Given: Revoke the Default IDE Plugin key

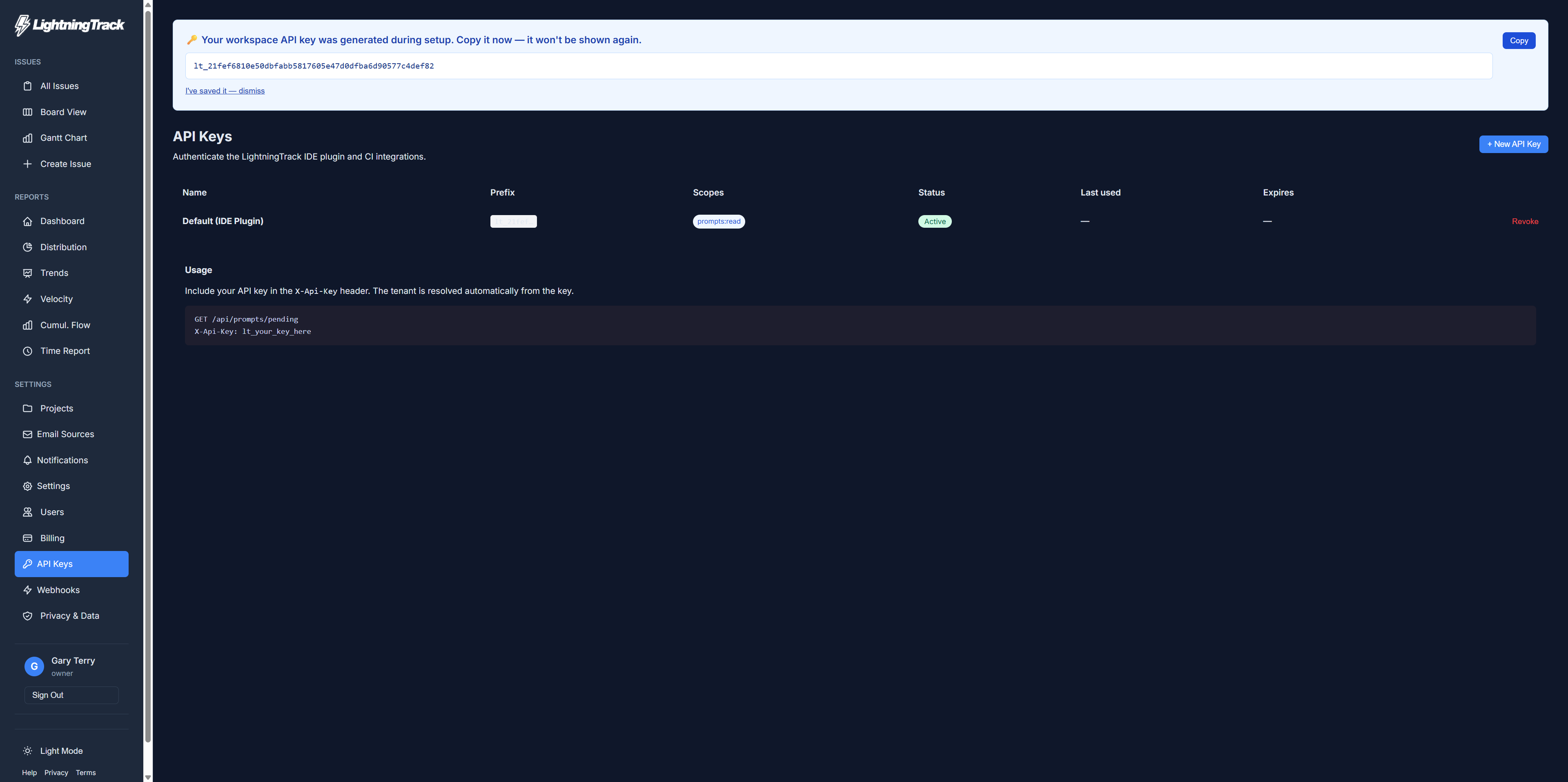Looking at the screenshot, I should (1525, 221).
